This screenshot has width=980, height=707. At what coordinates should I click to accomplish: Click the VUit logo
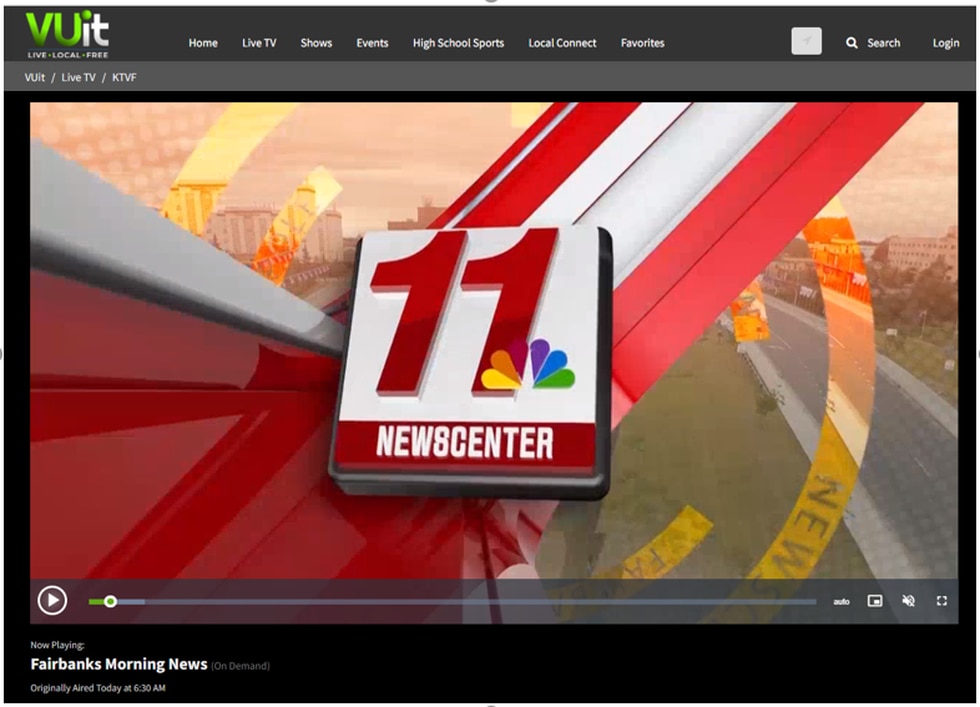[x=68, y=34]
